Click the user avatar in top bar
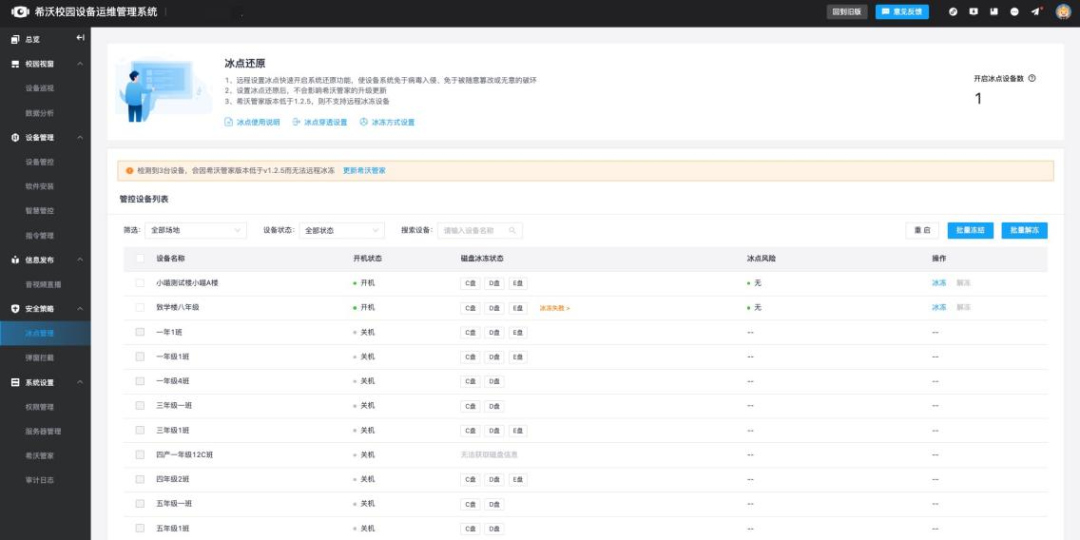1080x540 pixels. [1063, 12]
